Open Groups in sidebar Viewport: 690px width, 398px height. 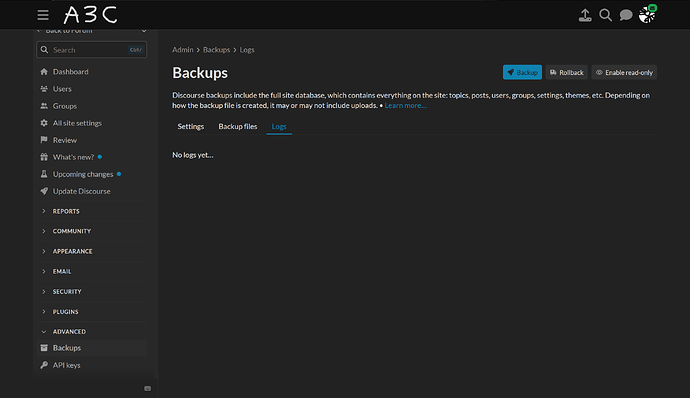click(92, 106)
